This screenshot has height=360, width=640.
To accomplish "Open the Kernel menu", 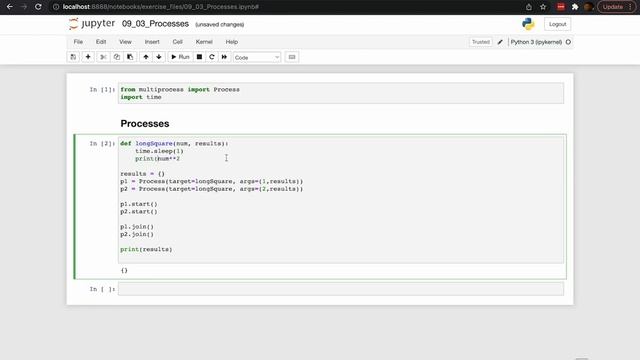I will point(204,42).
